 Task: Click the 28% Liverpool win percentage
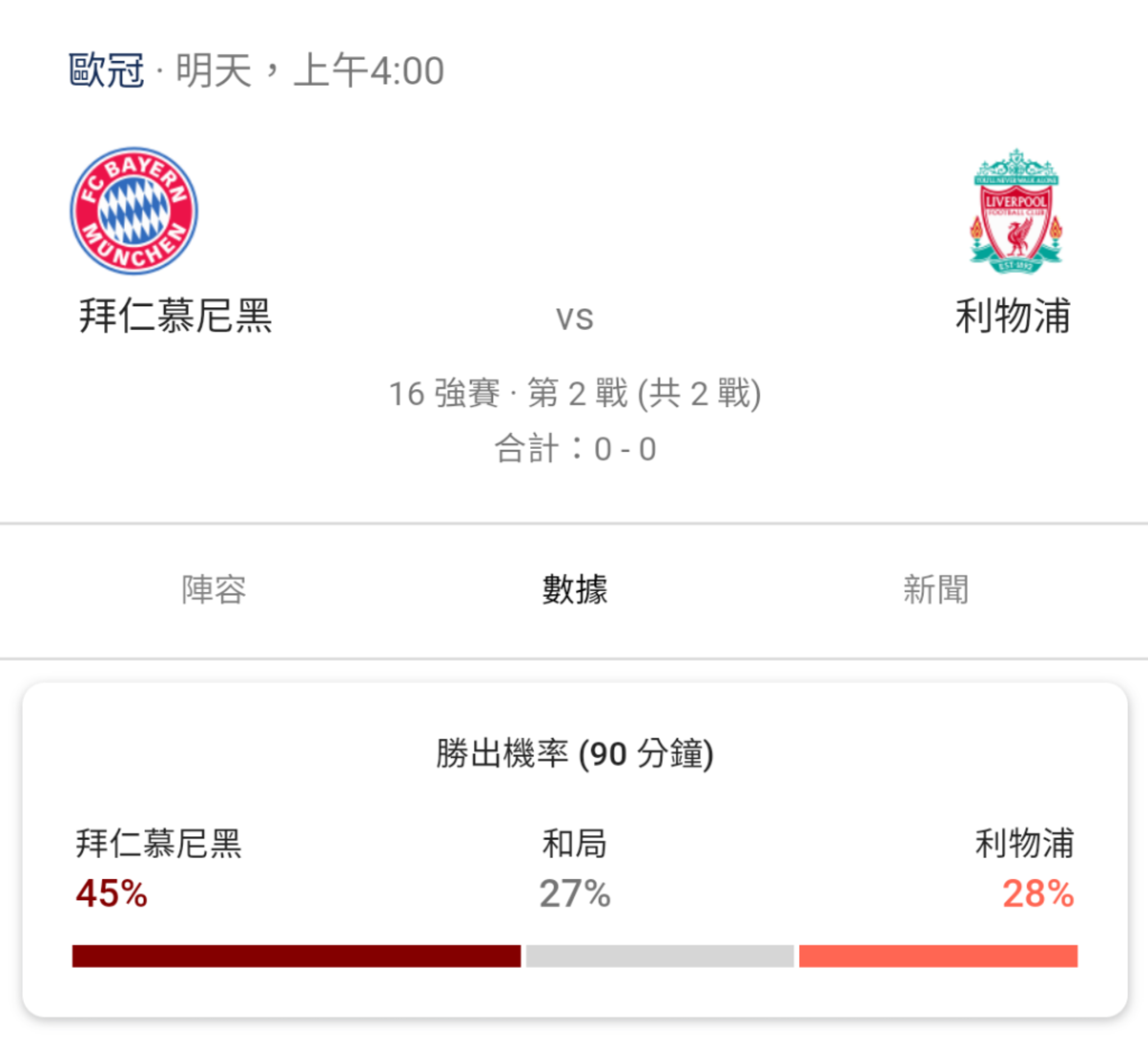1038,893
